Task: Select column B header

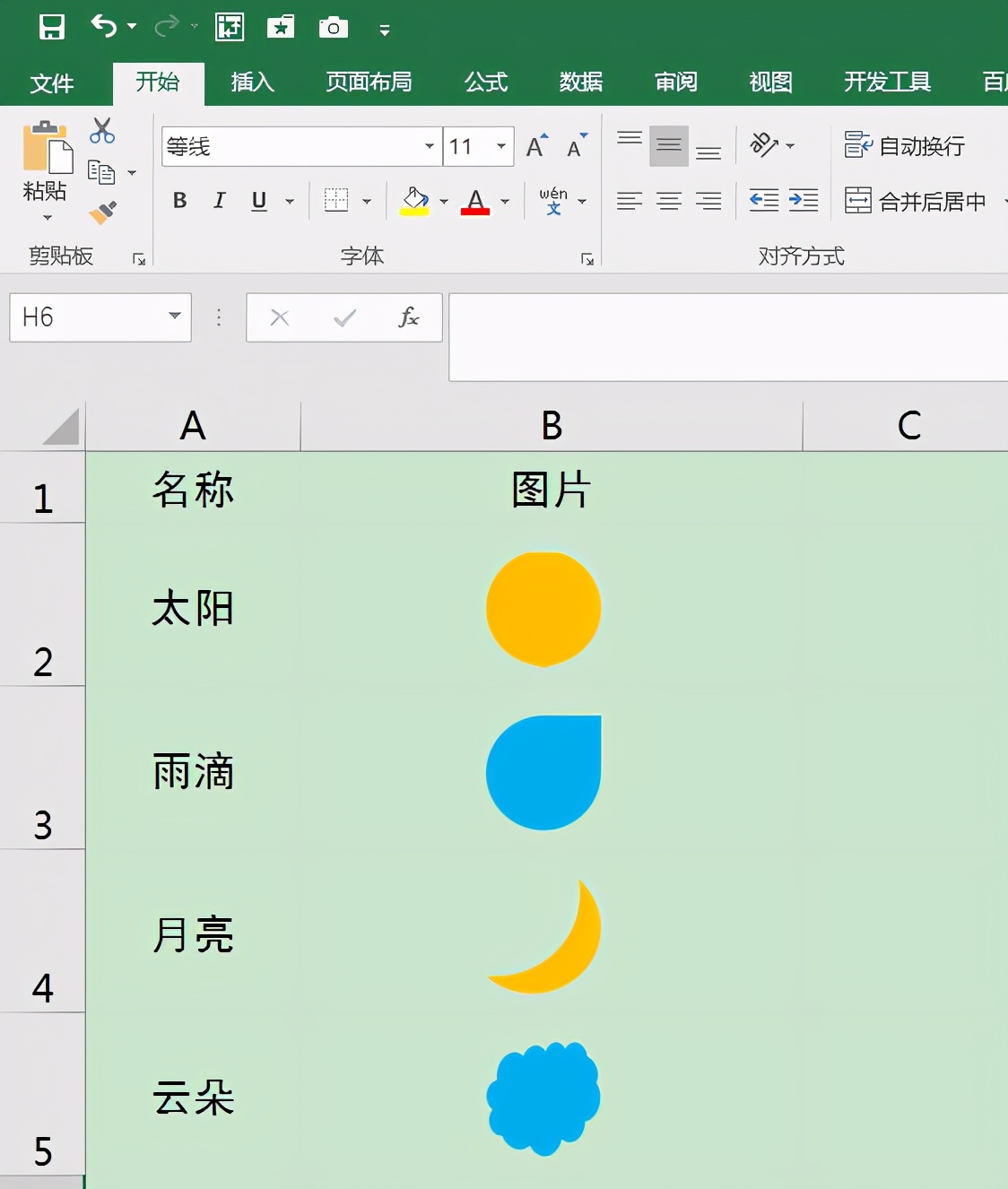Action: 552,426
